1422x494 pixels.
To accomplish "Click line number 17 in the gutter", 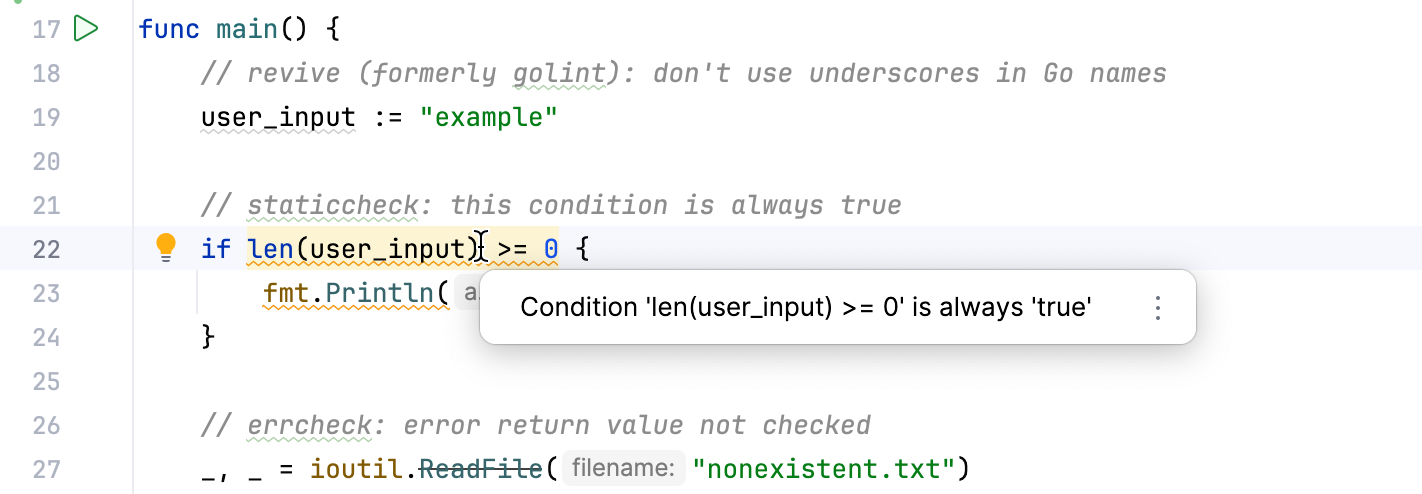I will click(46, 29).
